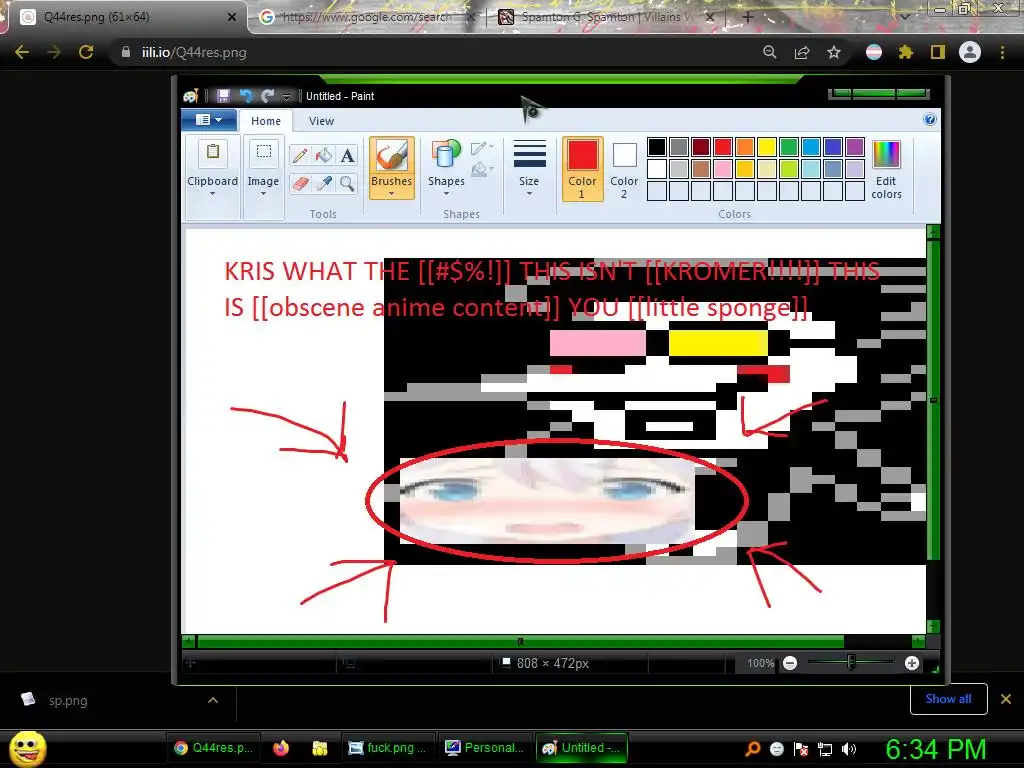Share this page icon
This screenshot has width=1024, height=768.
[802, 52]
